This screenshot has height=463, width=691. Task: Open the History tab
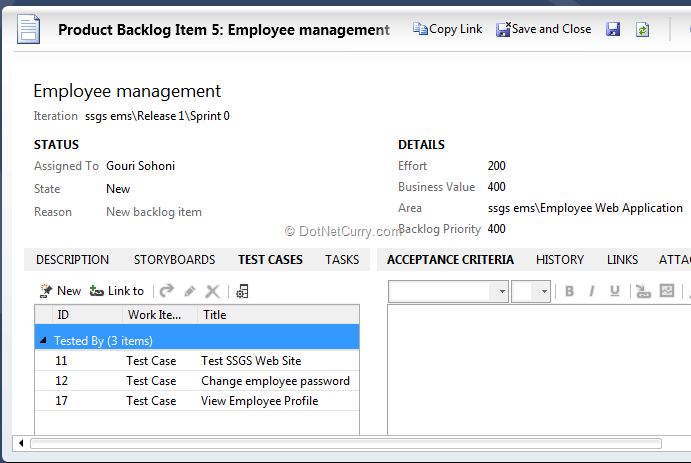pyautogui.click(x=559, y=260)
